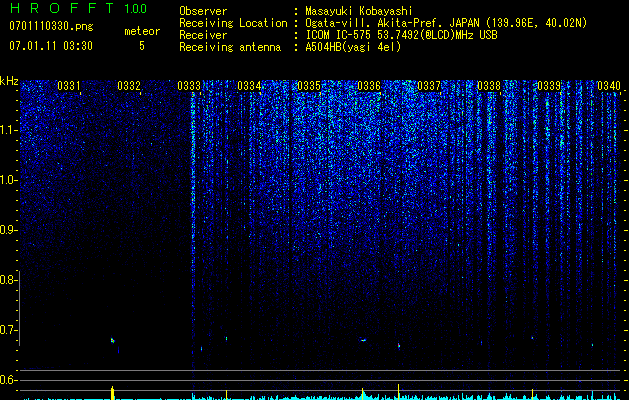
Task: Click the 0332 time marker
Action: click(129, 85)
